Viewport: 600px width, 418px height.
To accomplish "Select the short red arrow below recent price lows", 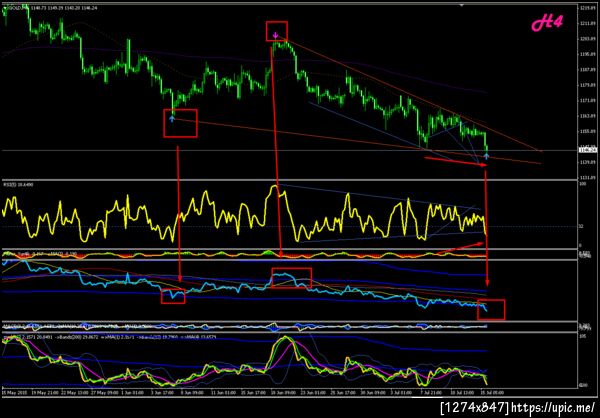I will 455,162.
